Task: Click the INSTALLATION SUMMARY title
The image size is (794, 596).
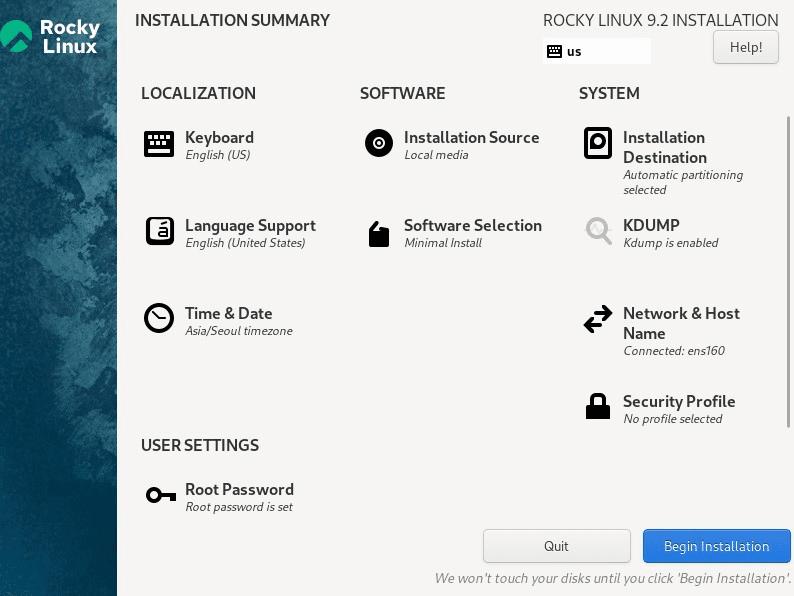Action: point(232,20)
